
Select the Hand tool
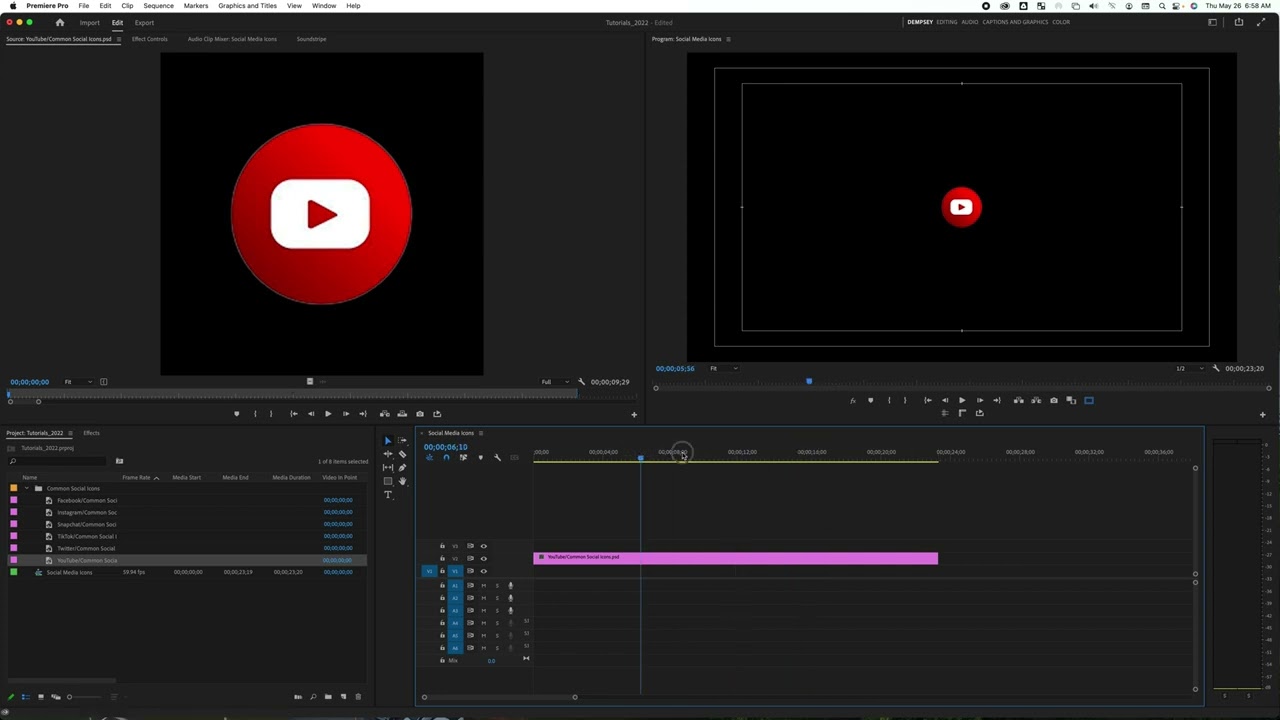click(x=402, y=481)
